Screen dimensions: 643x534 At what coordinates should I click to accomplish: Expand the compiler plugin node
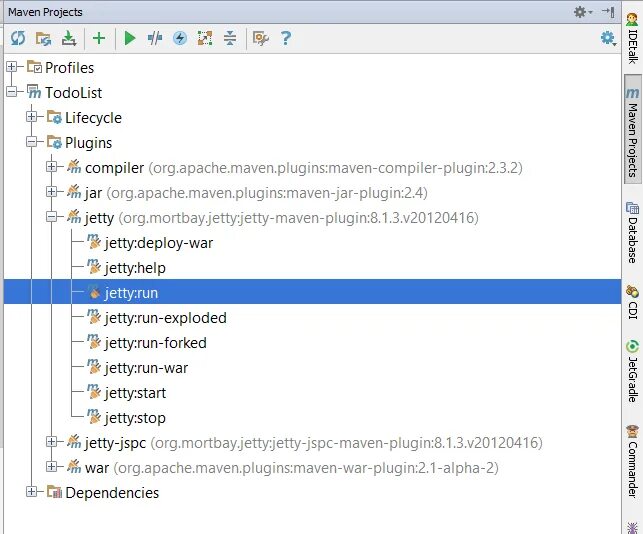51,167
